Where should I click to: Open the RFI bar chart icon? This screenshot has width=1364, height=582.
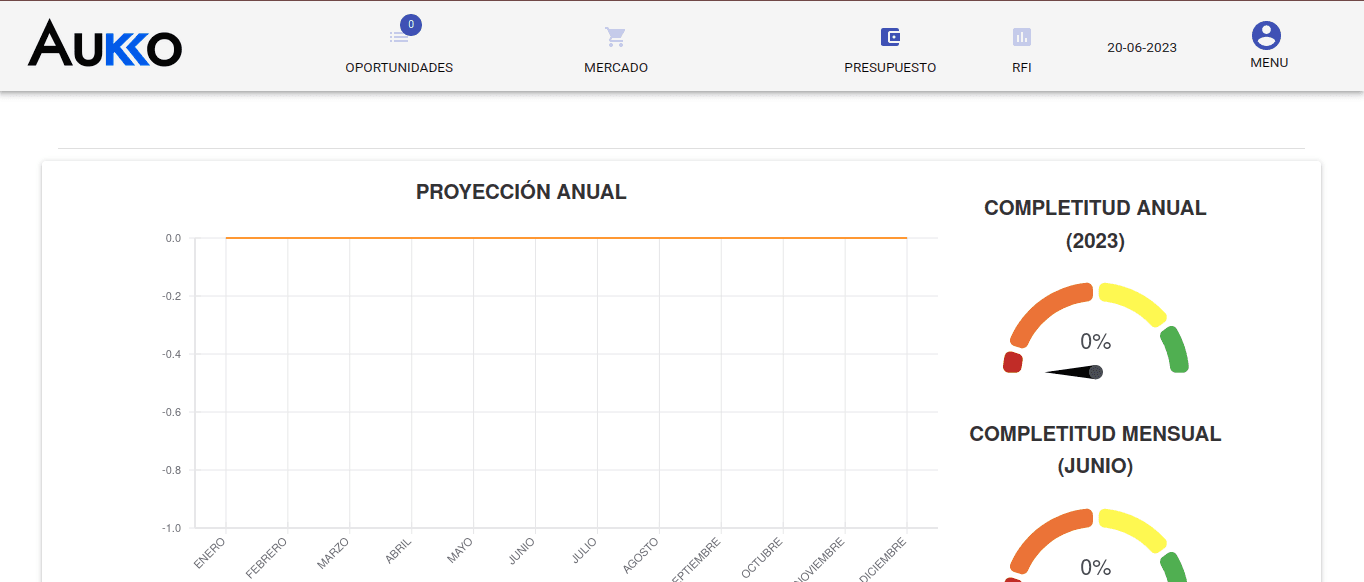point(1021,38)
